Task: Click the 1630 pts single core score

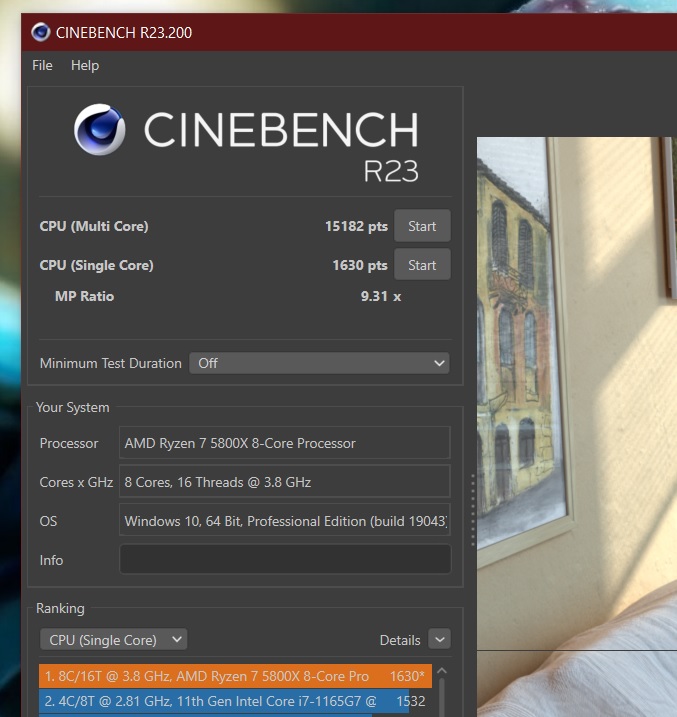Action: point(360,265)
